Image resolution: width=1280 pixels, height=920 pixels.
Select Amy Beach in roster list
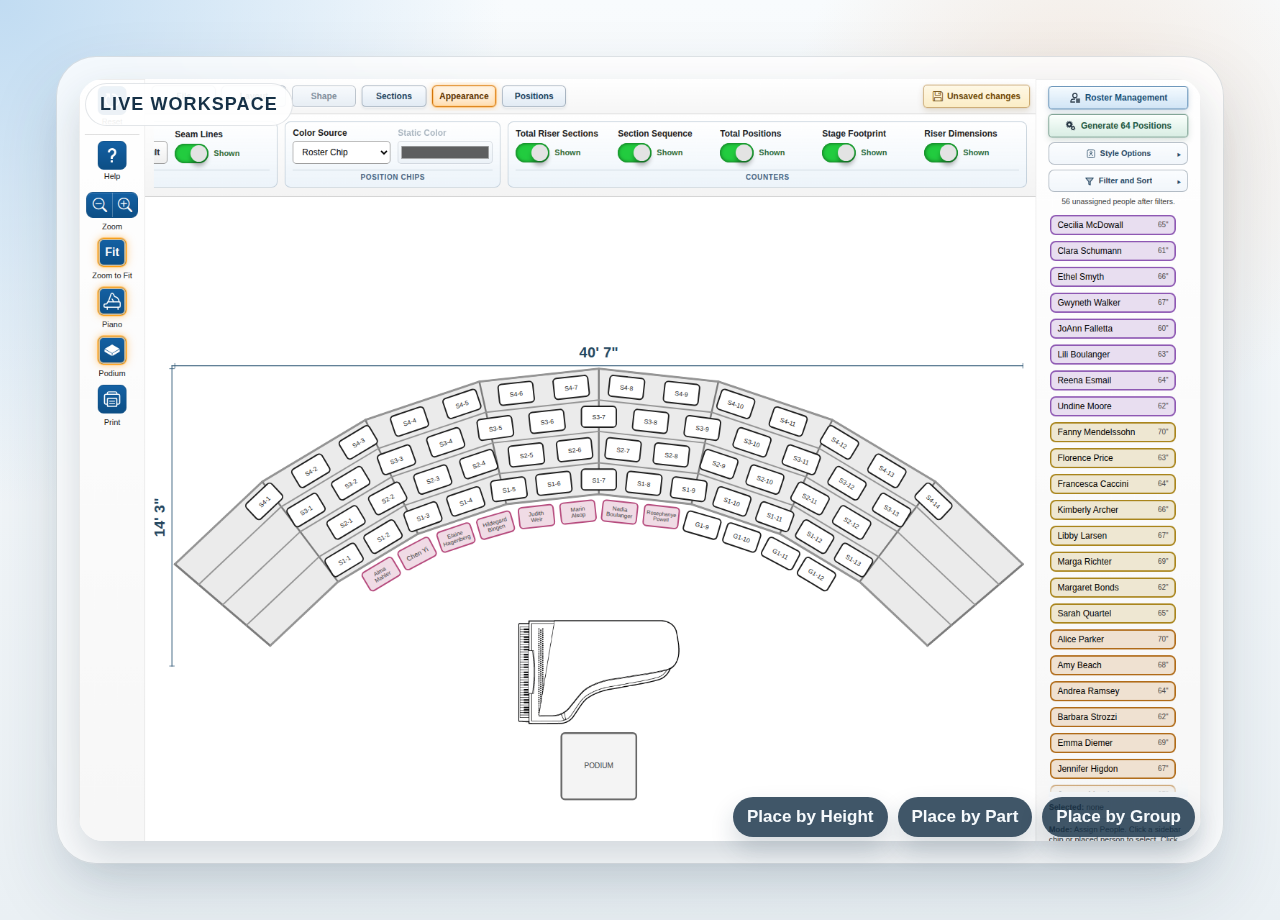click(1113, 666)
